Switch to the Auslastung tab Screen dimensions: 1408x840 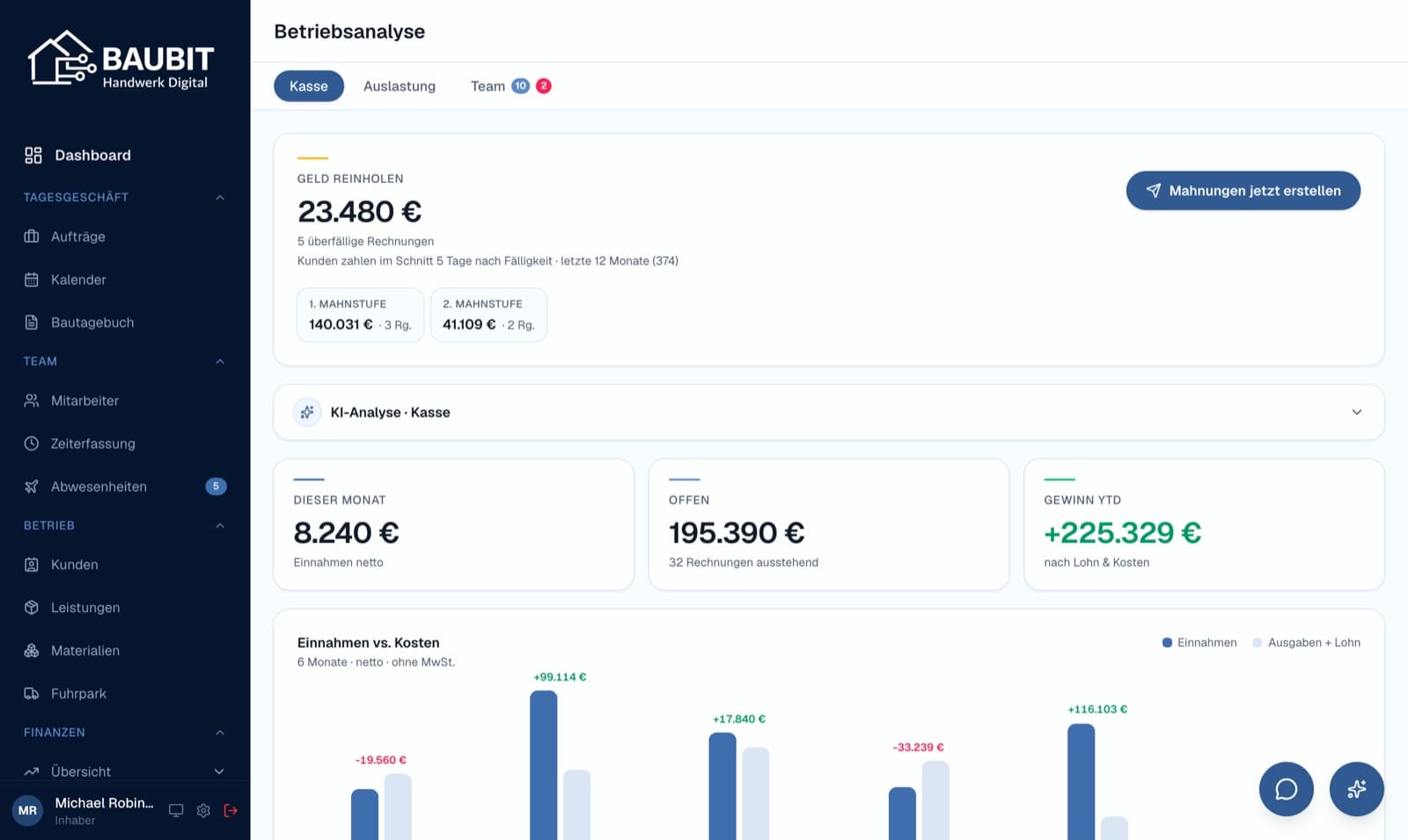point(400,86)
